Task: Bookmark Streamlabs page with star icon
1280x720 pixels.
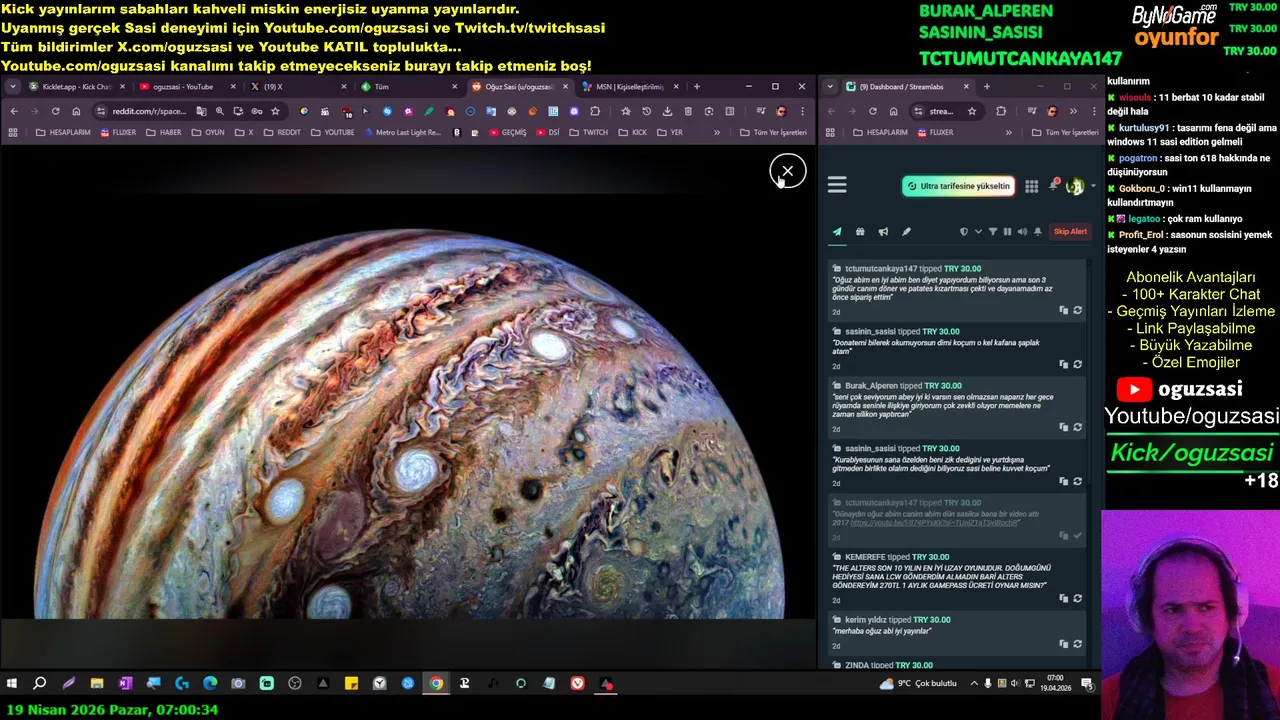Action: 972,111
